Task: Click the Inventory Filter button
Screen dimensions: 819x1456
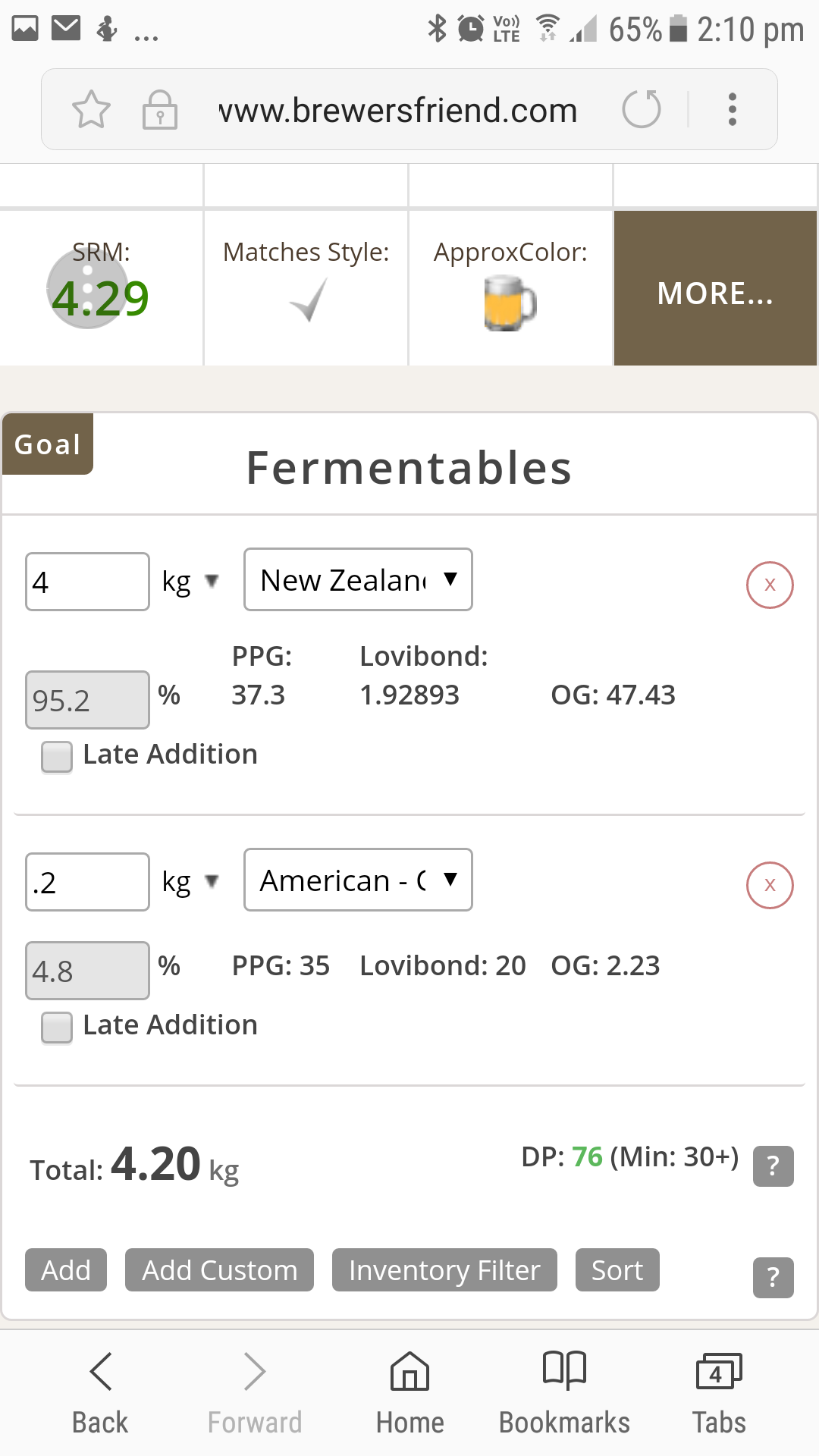Action: pyautogui.click(x=444, y=1270)
